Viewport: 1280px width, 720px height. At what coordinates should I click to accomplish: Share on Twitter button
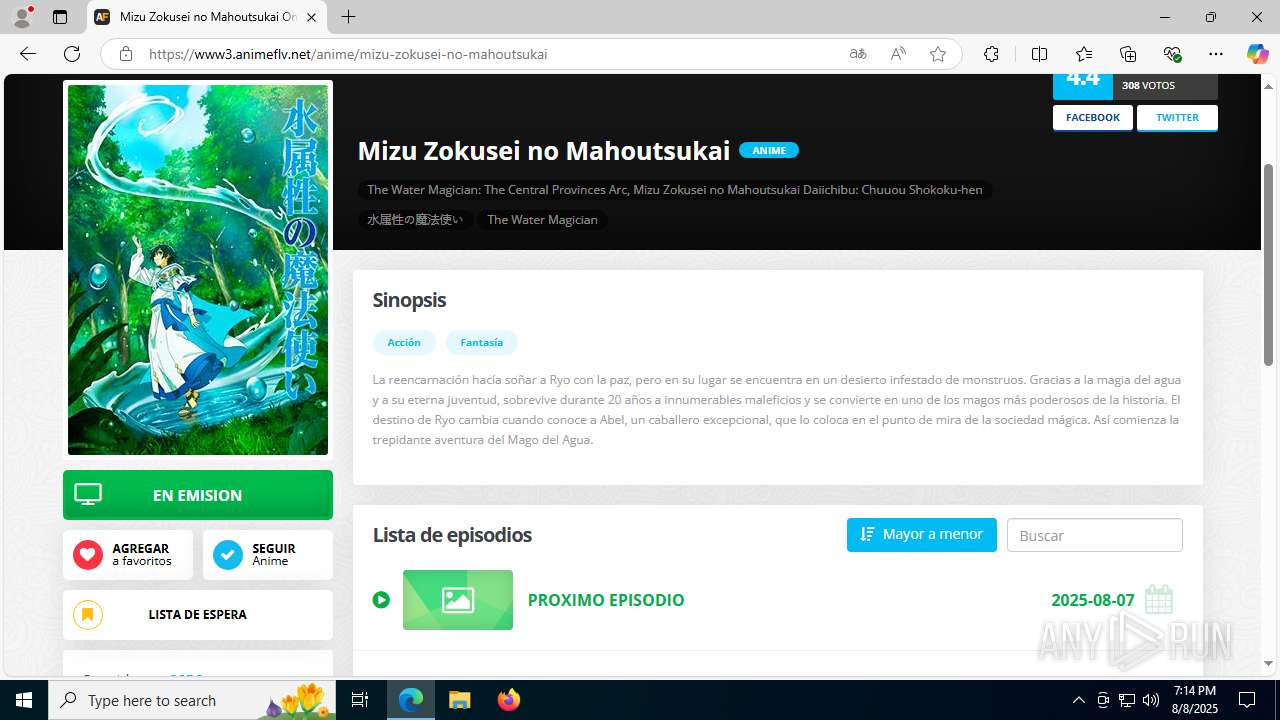click(x=1177, y=118)
